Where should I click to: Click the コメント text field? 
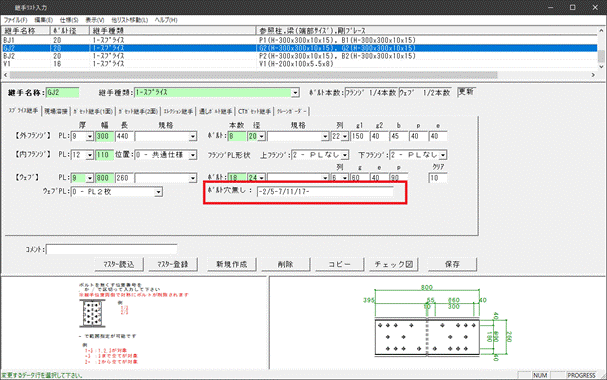[x=111, y=249]
